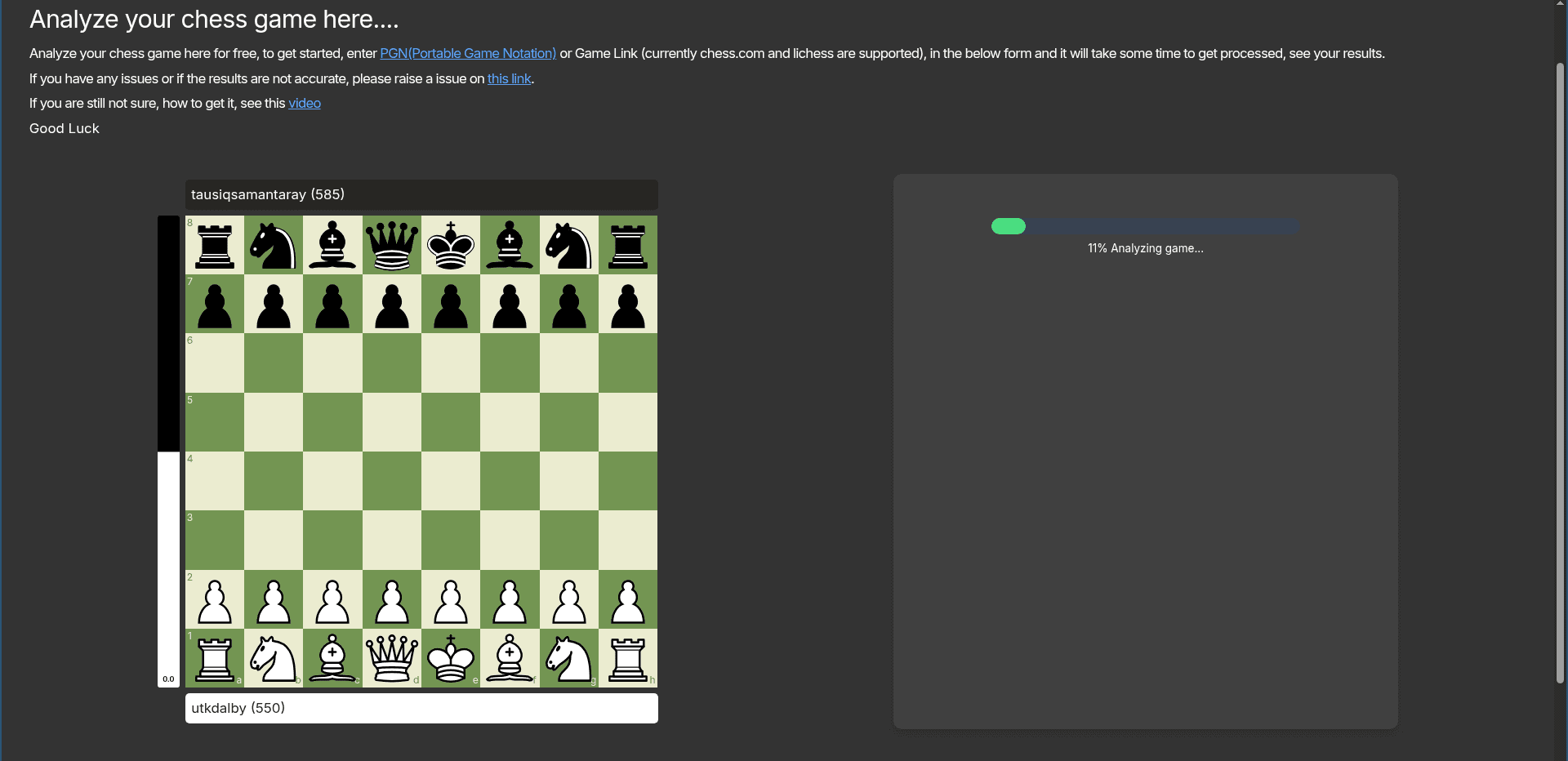The height and width of the screenshot is (761, 1568).
Task: Select the black knight on b8
Action: point(273,244)
